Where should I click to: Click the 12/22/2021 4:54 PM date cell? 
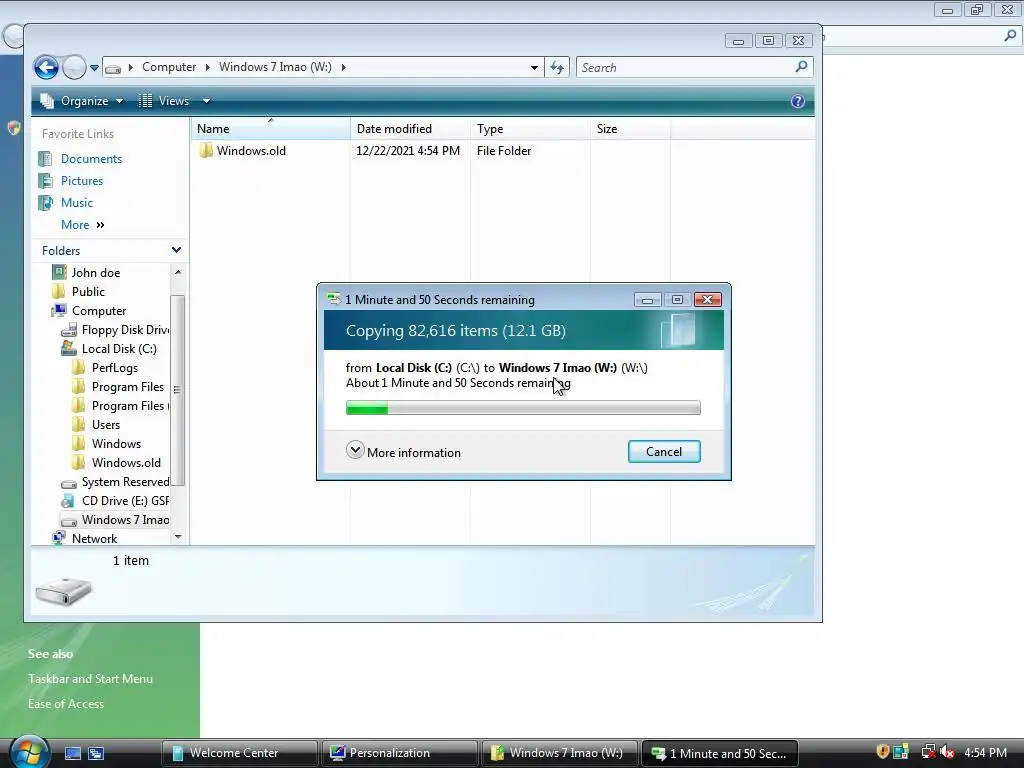(x=408, y=151)
